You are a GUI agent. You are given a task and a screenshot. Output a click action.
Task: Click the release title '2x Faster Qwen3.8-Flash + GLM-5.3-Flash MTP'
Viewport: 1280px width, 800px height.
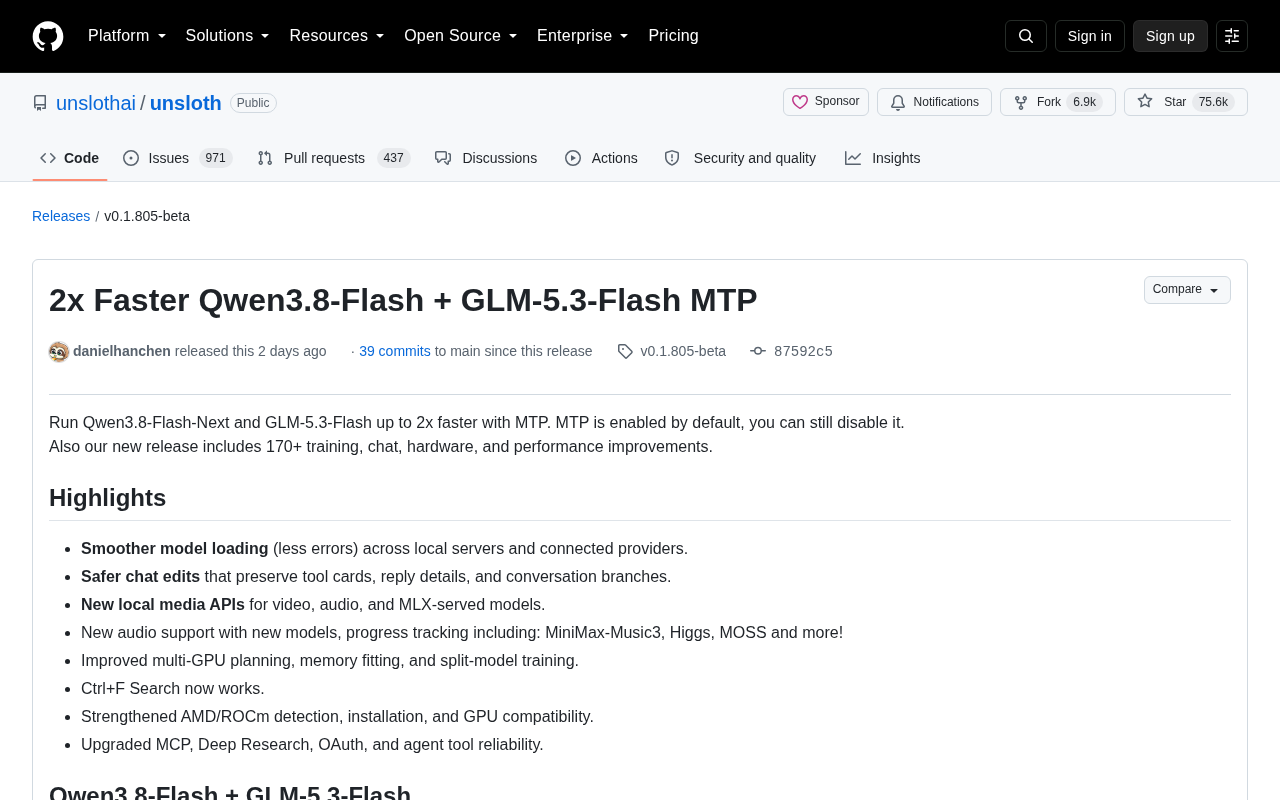[403, 300]
